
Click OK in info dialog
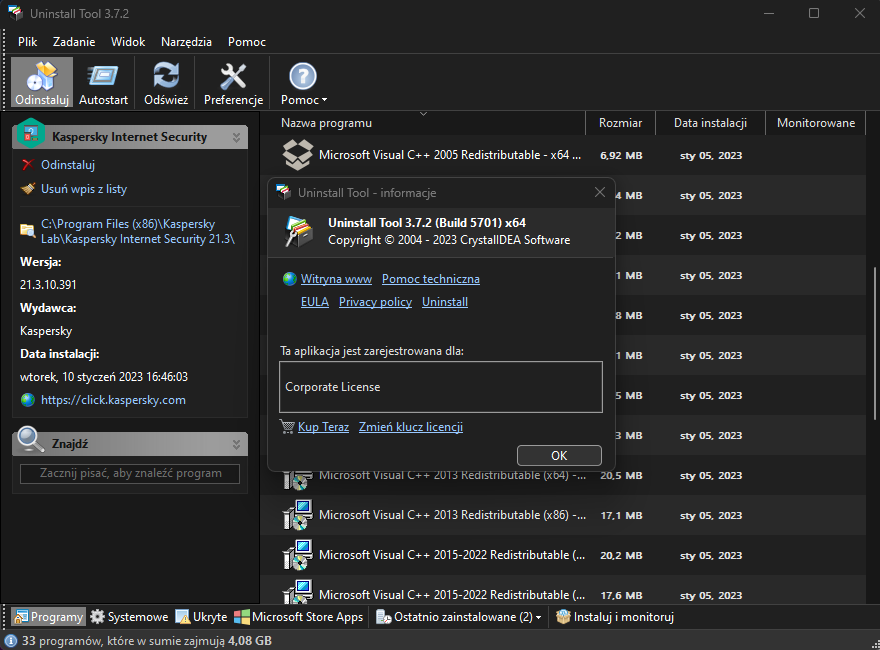(x=559, y=455)
